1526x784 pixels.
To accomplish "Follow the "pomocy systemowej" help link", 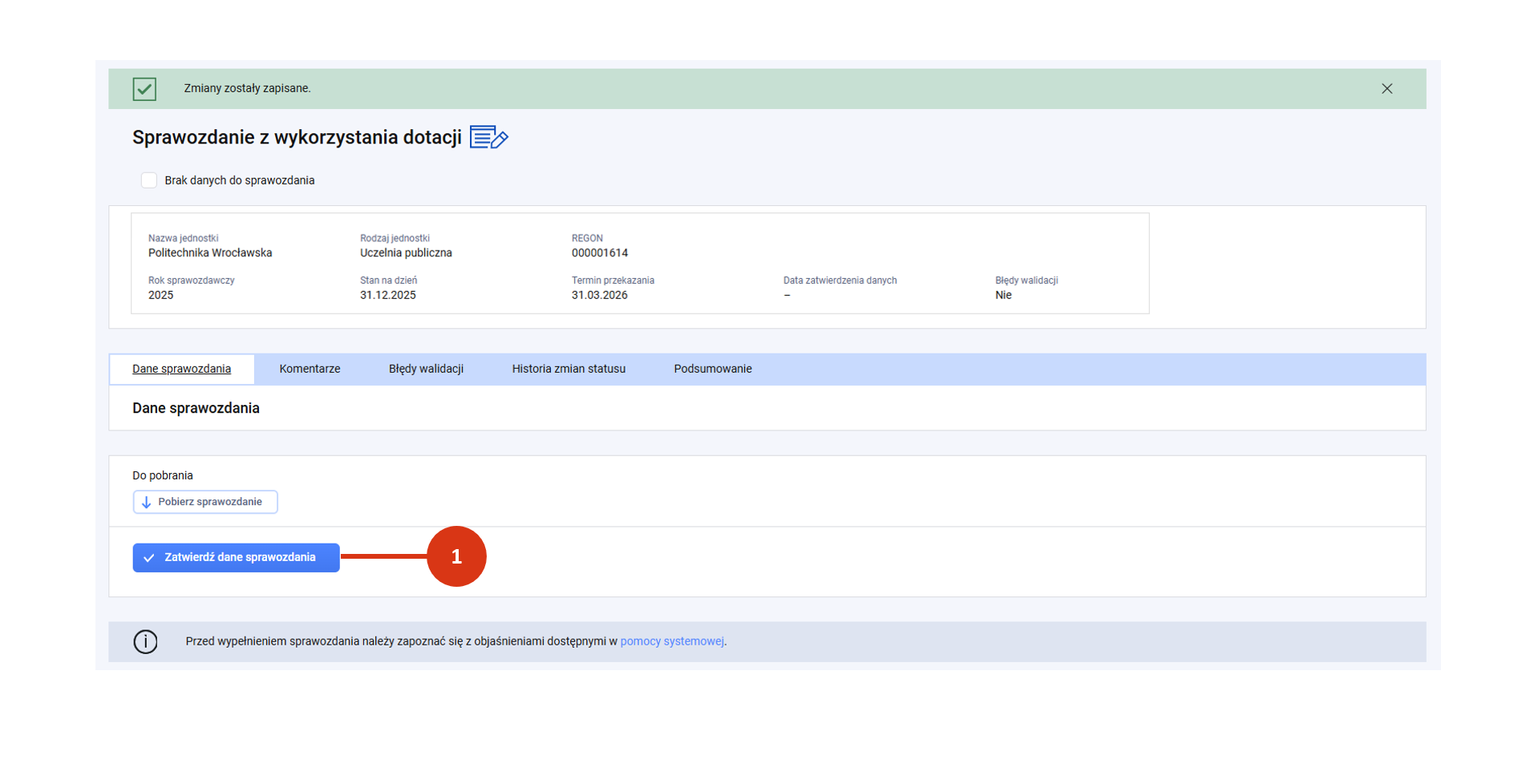I will [671, 641].
